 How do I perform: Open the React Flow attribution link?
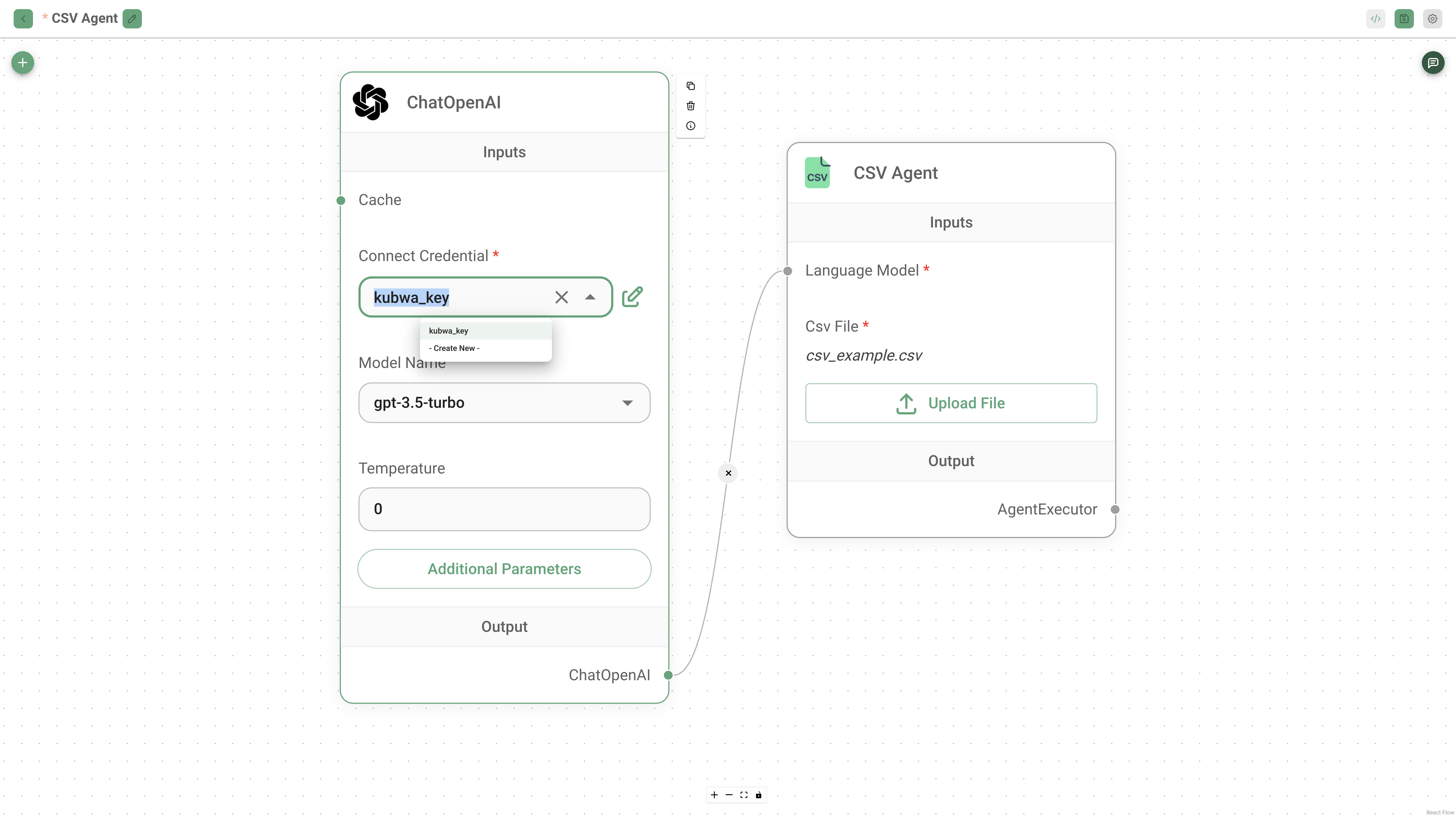coord(1440,812)
